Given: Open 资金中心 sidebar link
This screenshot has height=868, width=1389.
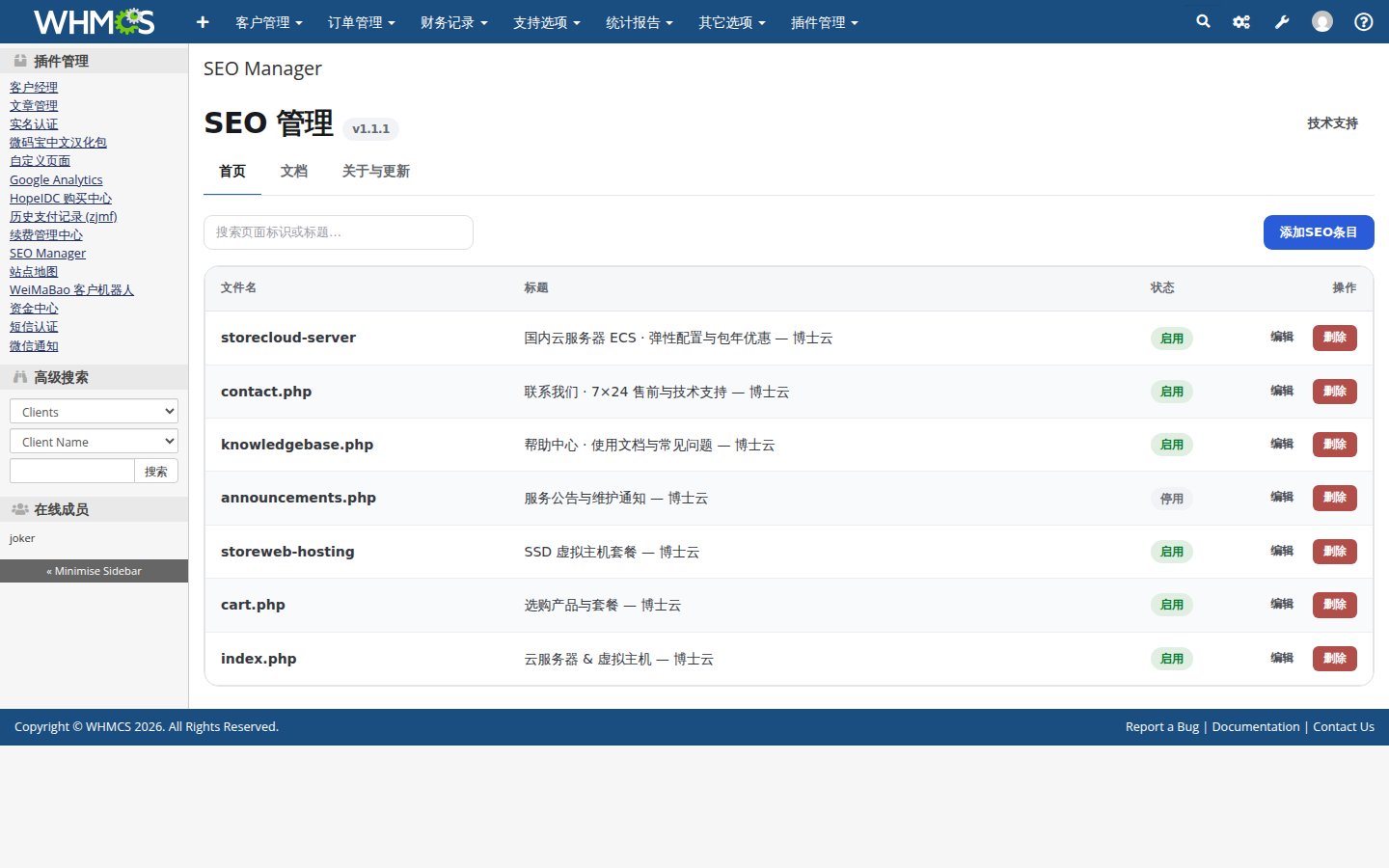Looking at the screenshot, I should (34, 308).
